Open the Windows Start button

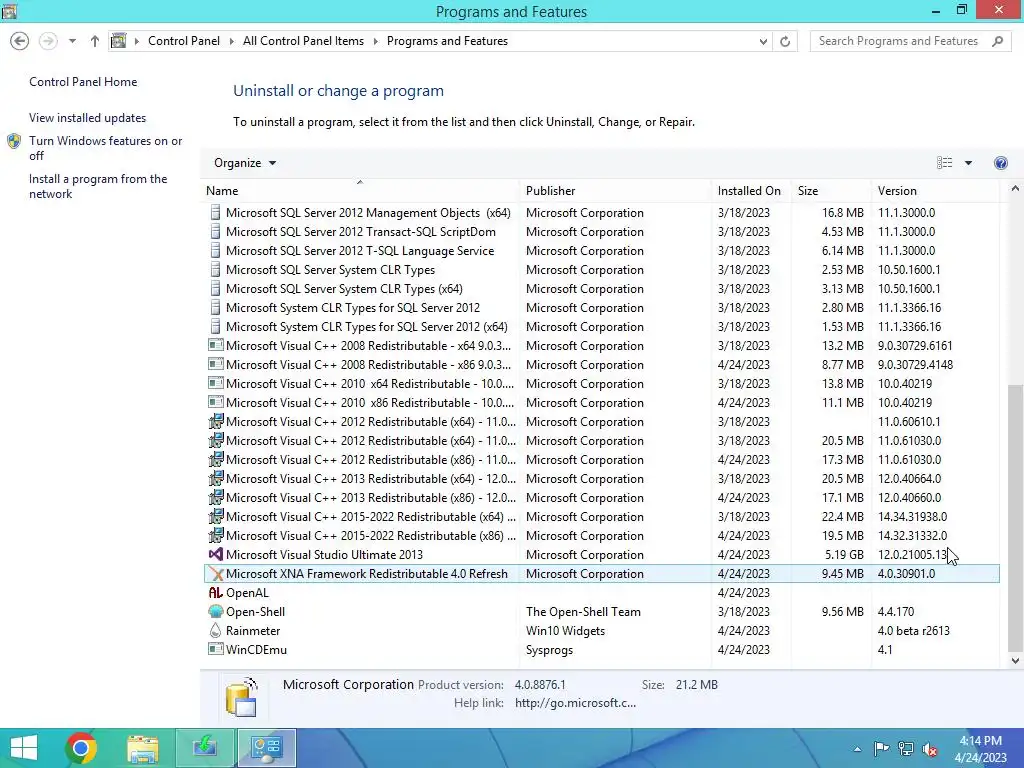pyautogui.click(x=24, y=748)
